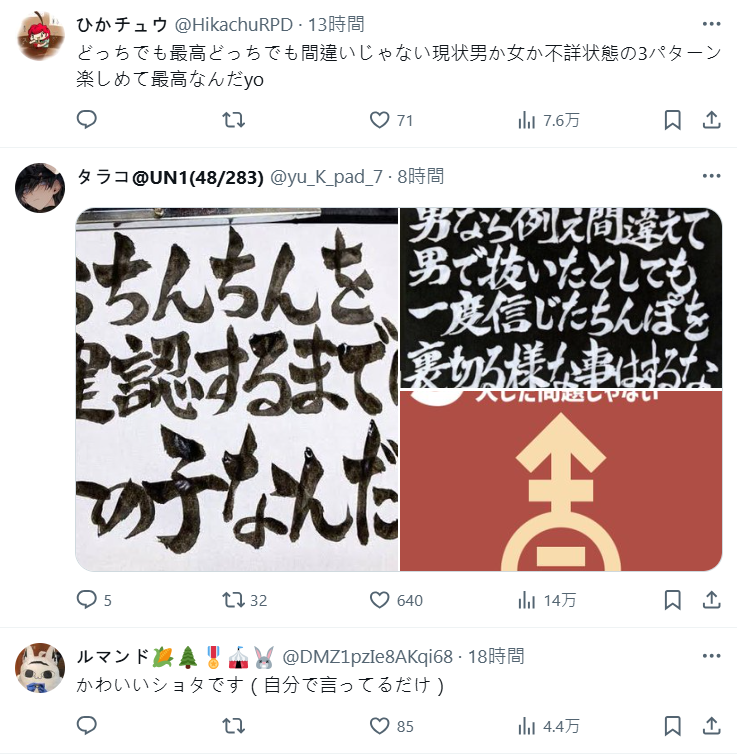This screenshot has width=737, height=756.
Task: View analytics showing 14万 views
Action: (547, 600)
